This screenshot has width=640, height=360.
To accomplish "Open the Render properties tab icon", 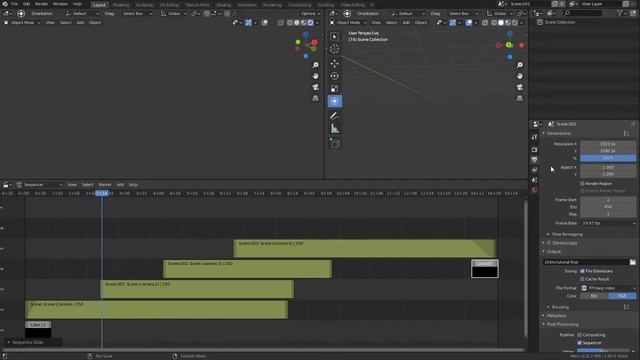I will click(534, 150).
